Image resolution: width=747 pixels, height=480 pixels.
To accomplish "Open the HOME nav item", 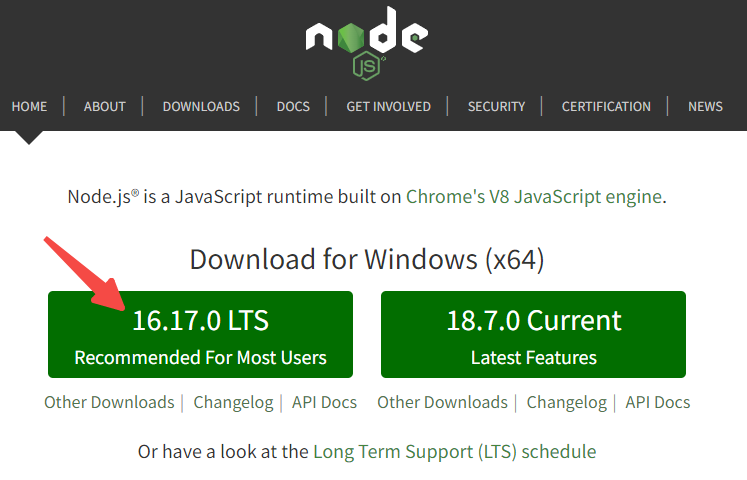I will tap(29, 106).
